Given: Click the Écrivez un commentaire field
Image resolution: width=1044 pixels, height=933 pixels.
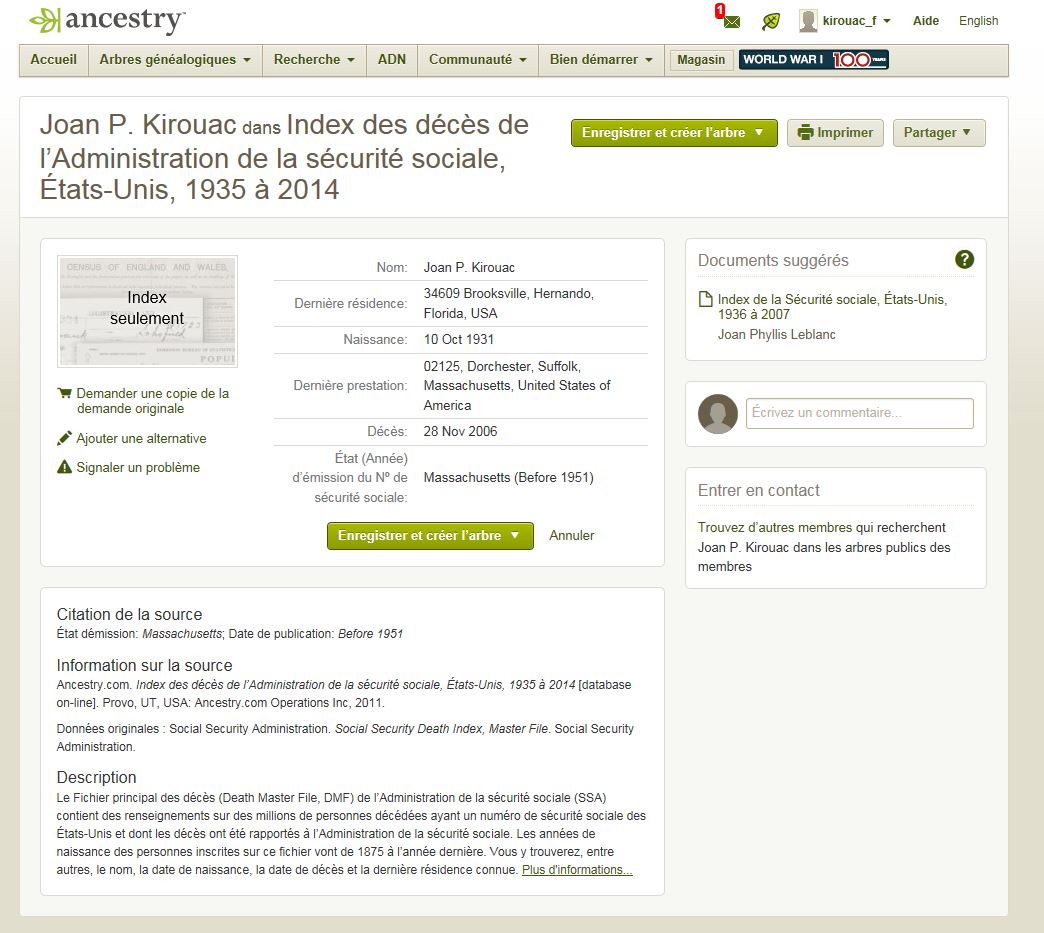Looking at the screenshot, I should point(860,414).
